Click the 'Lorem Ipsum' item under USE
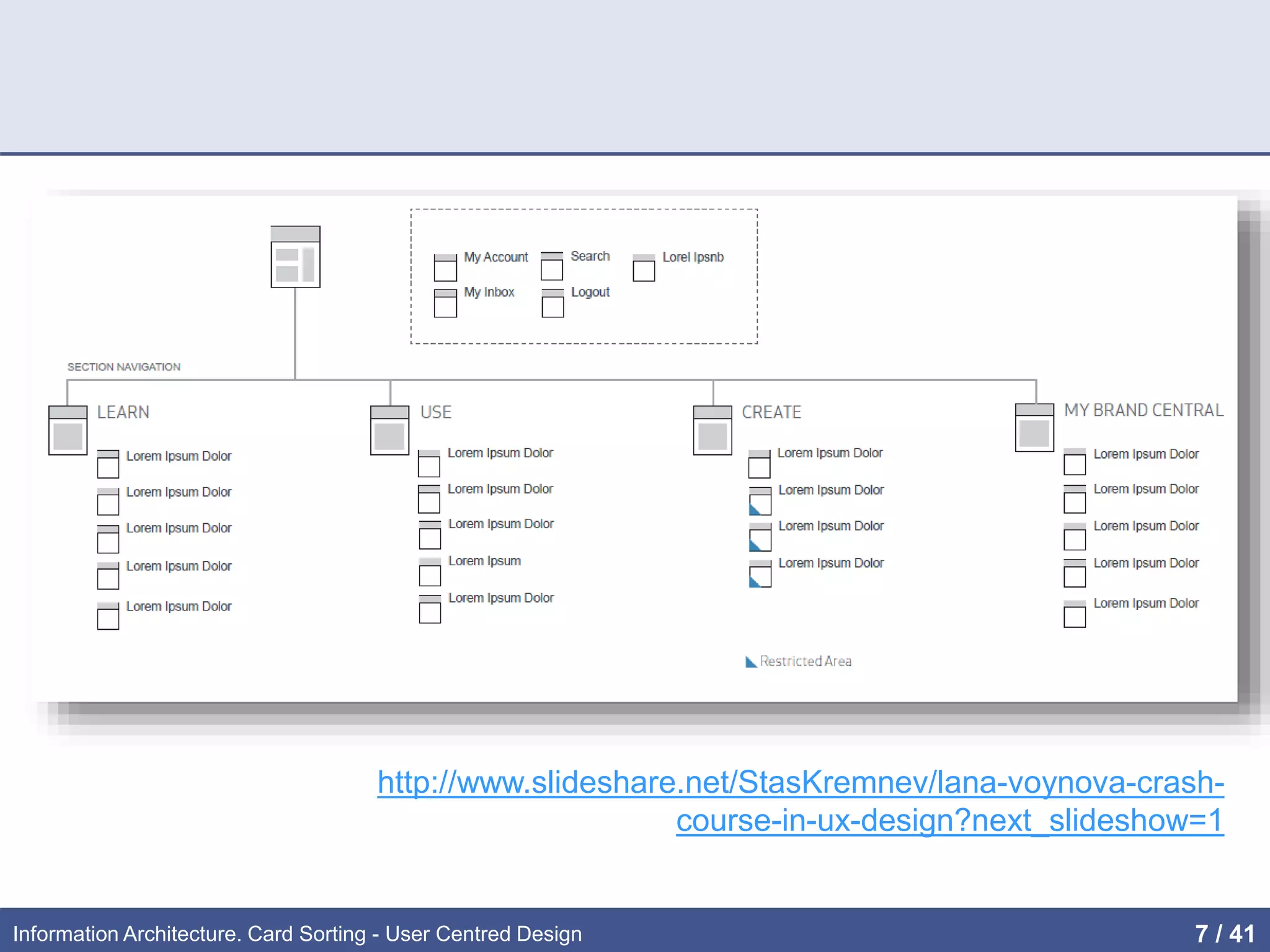 point(484,561)
